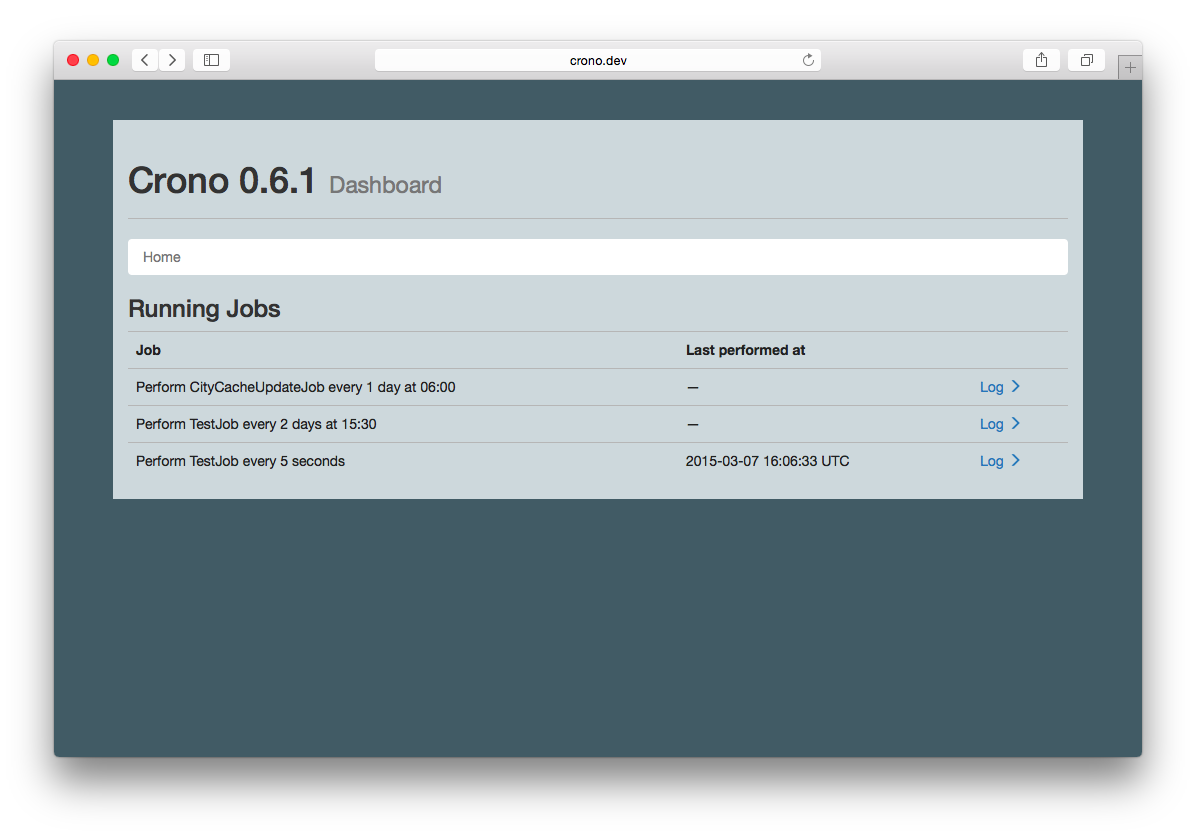The height and width of the screenshot is (832, 1199).
Task: Go back using Safari's back arrow
Action: 144,60
